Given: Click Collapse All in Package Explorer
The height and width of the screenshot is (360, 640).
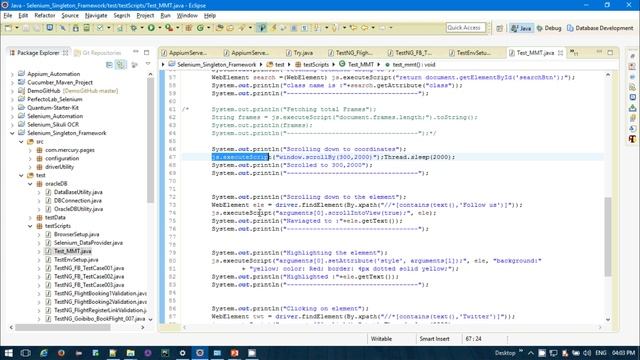Looking at the screenshot, I should [109, 65].
